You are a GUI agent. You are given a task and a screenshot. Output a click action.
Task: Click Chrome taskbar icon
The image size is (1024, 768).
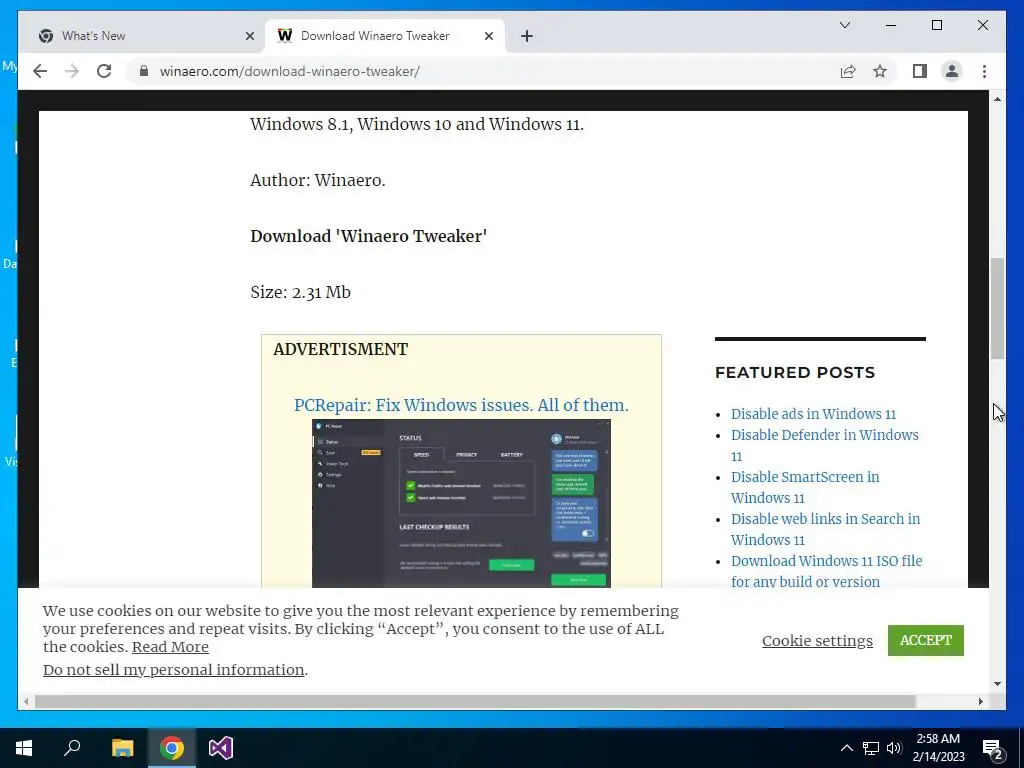(x=172, y=748)
